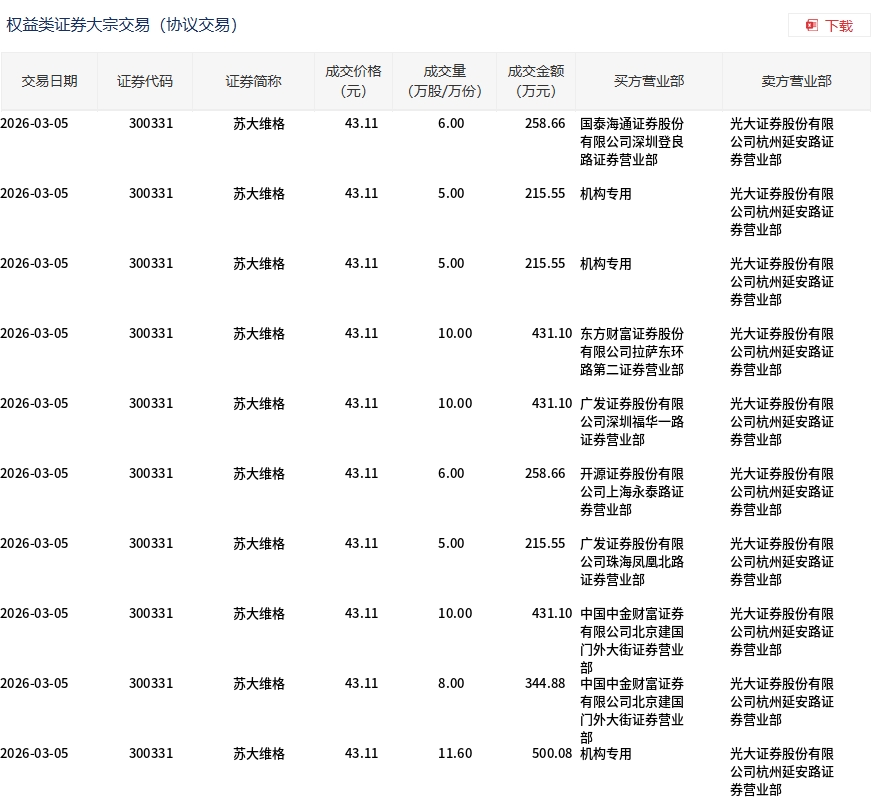Click the amount value 500.08

tap(552, 753)
